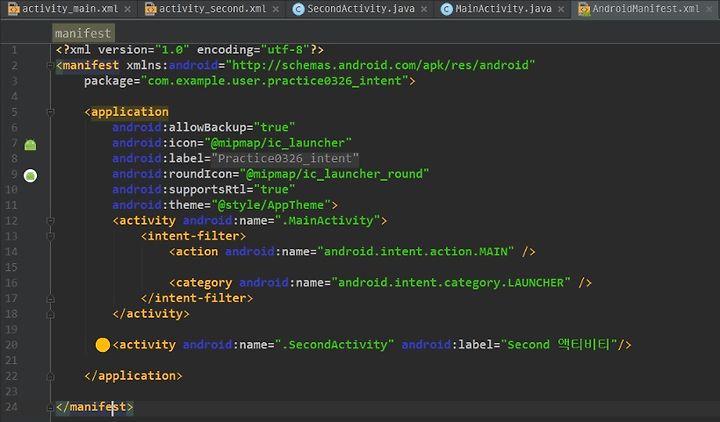The width and height of the screenshot is (720, 422).
Task: Click the class icon on SecondActivity.java tab
Action: click(298, 9)
